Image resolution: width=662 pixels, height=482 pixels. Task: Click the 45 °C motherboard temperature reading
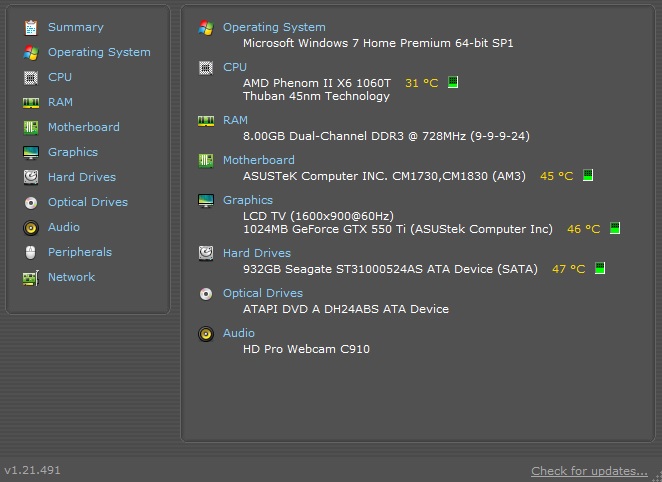(556, 176)
